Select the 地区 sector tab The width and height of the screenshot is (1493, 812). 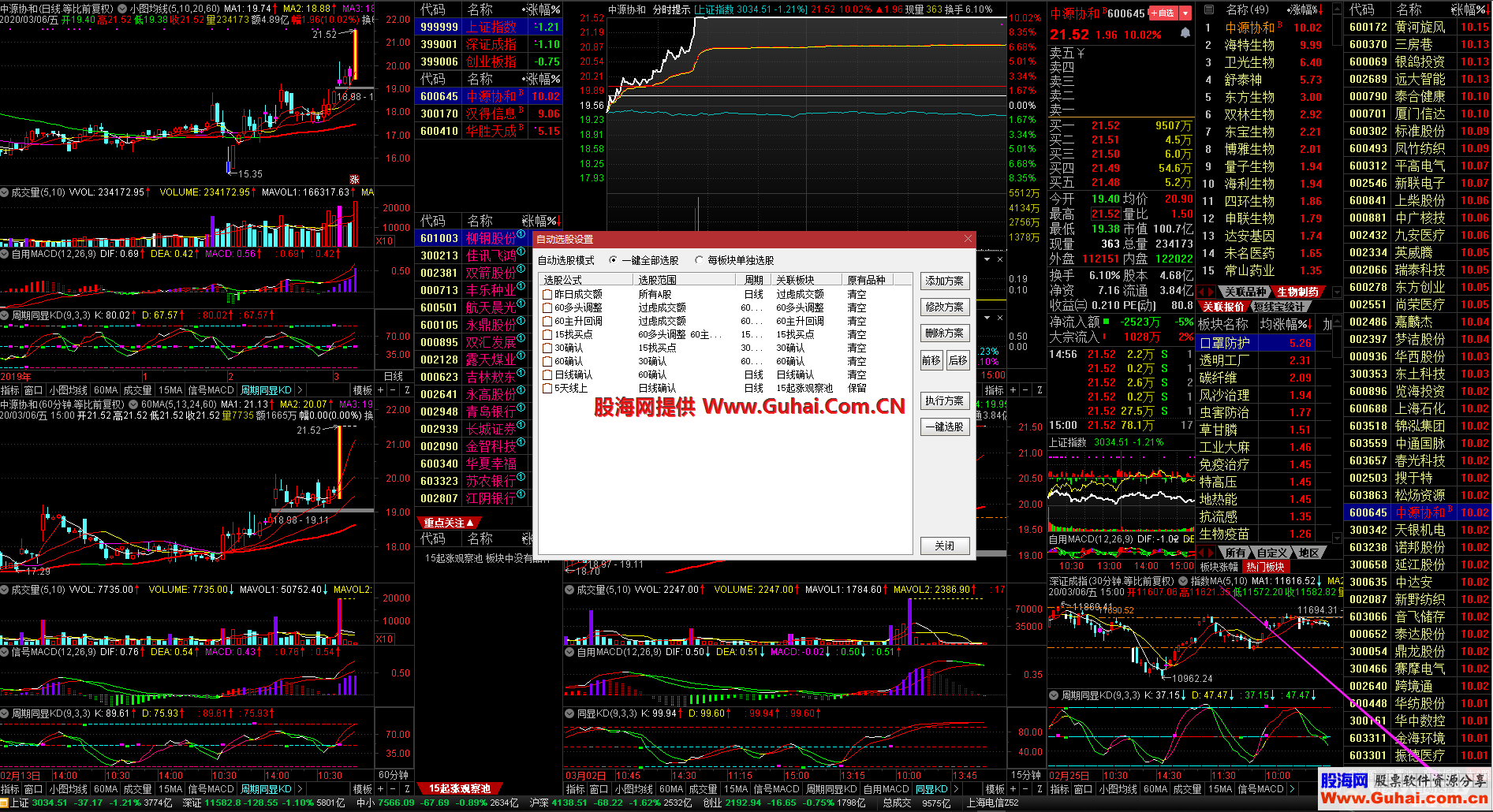tap(1309, 553)
